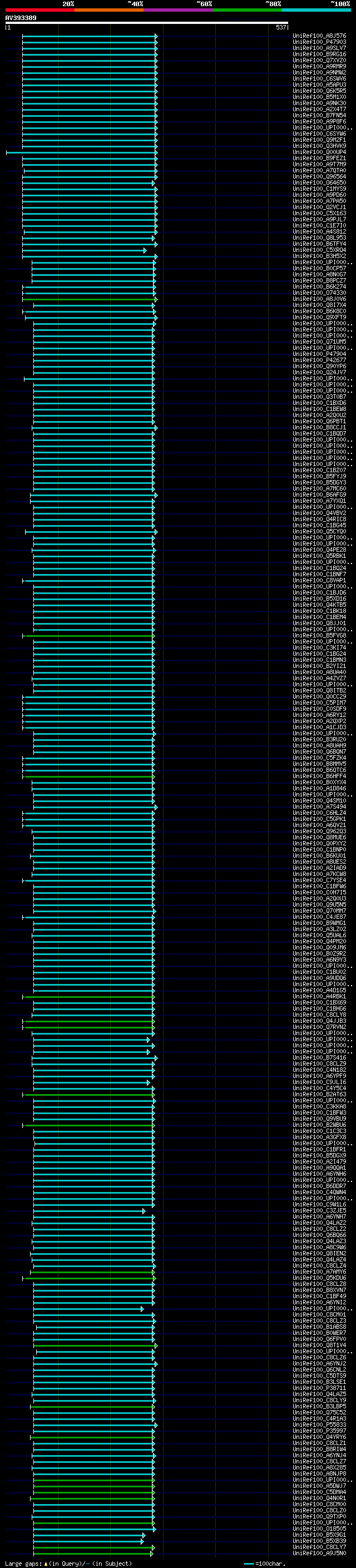Click the shorter alignment bar for UniRef100_C5XRQ4

[84, 250]
